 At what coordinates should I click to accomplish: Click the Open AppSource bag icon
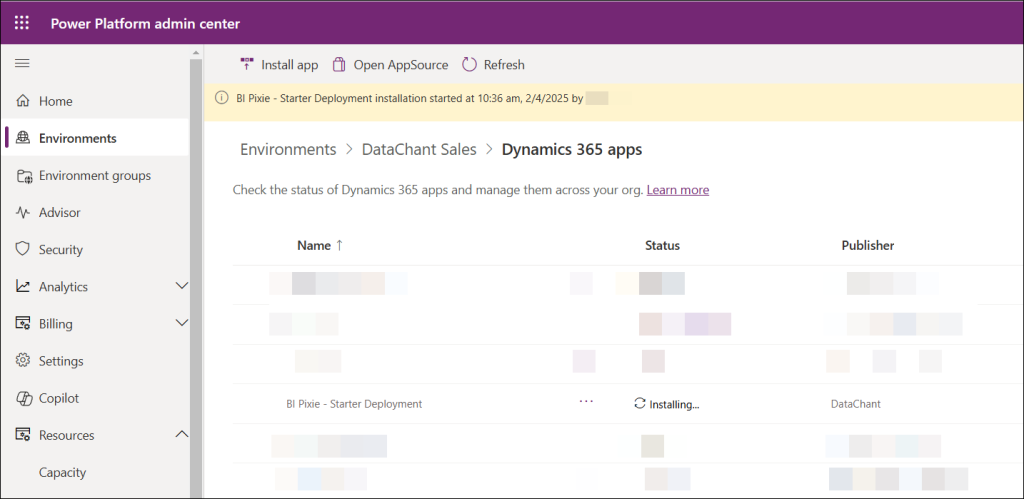click(x=339, y=64)
